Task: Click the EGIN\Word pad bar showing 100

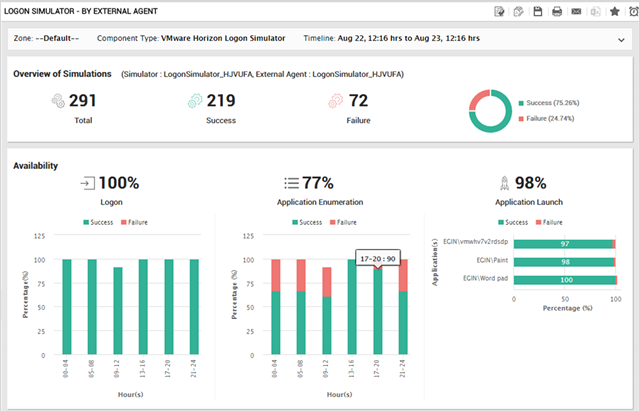Action: (x=565, y=280)
